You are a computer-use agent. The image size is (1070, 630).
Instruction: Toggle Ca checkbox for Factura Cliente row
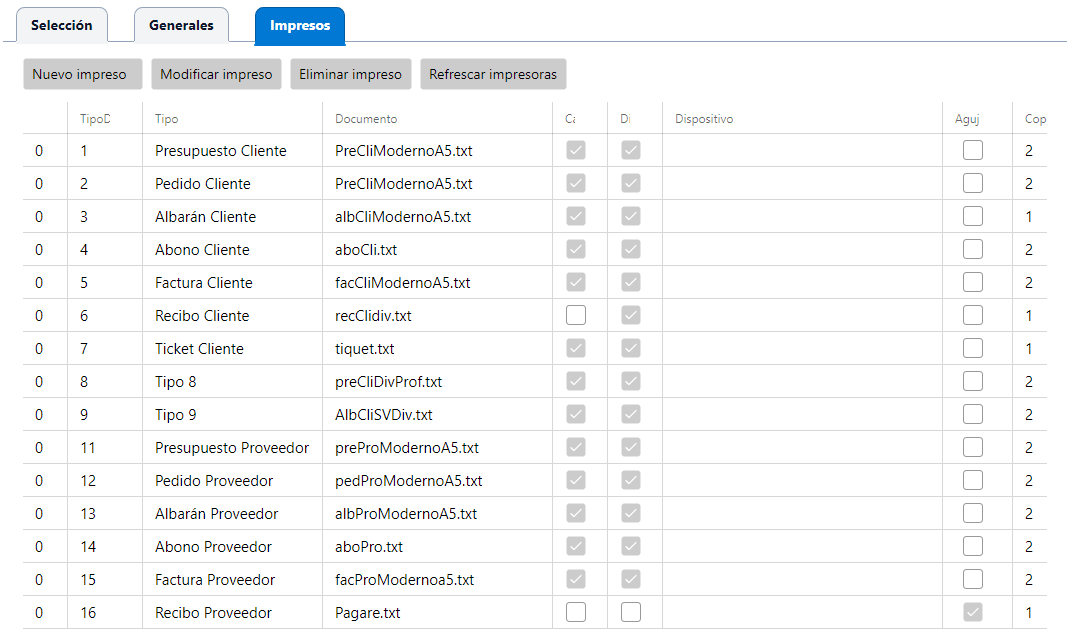click(576, 282)
